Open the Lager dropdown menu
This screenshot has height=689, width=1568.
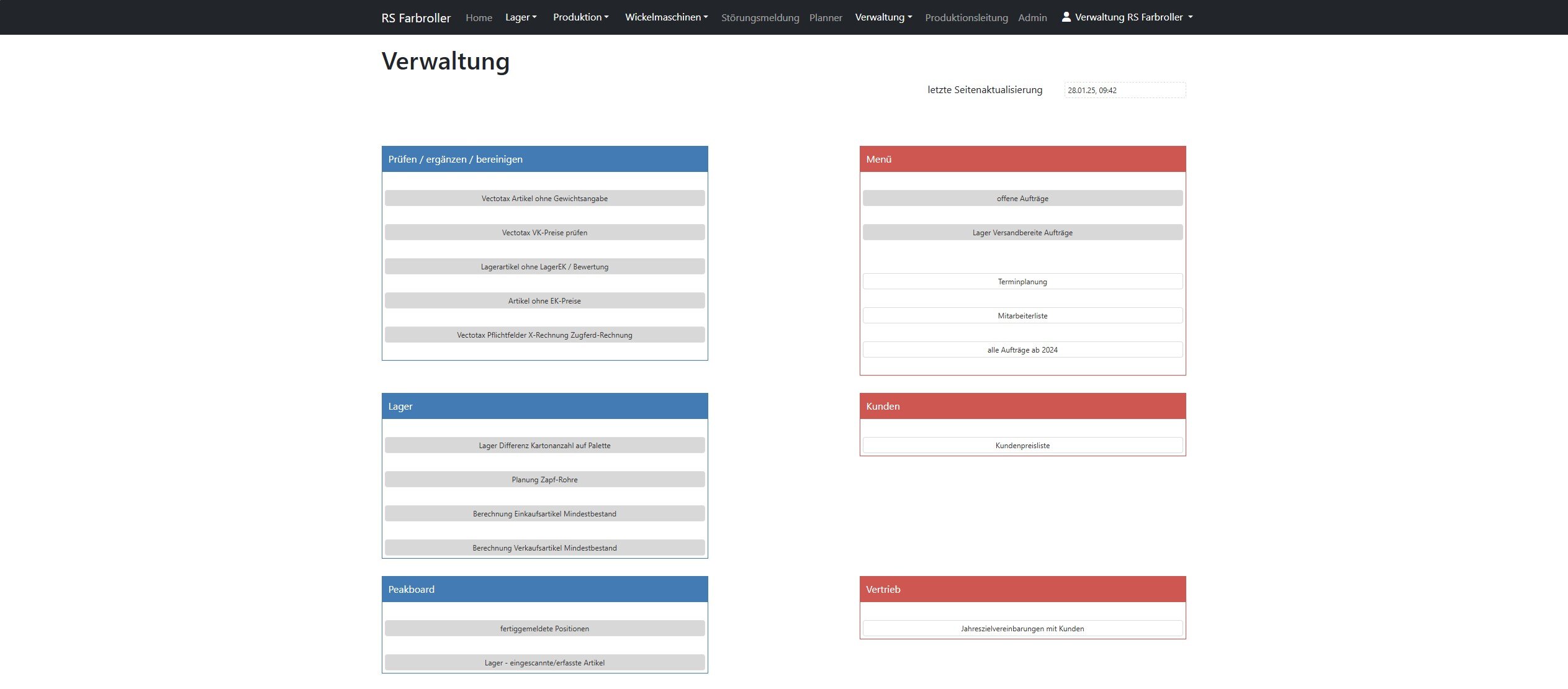click(x=520, y=17)
